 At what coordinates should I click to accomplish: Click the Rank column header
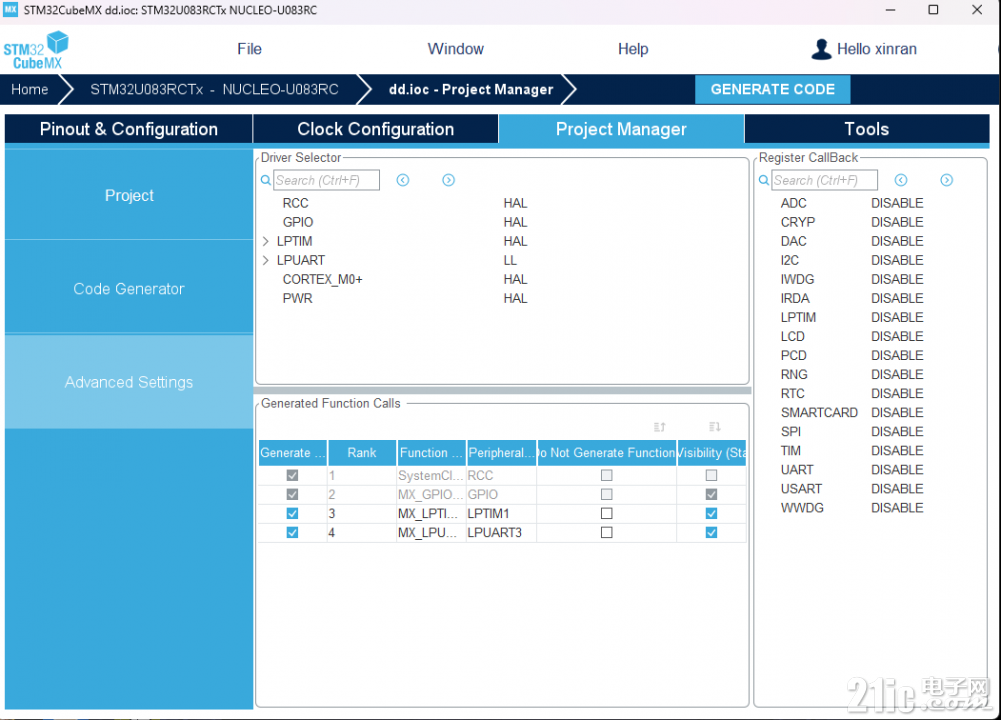point(361,453)
